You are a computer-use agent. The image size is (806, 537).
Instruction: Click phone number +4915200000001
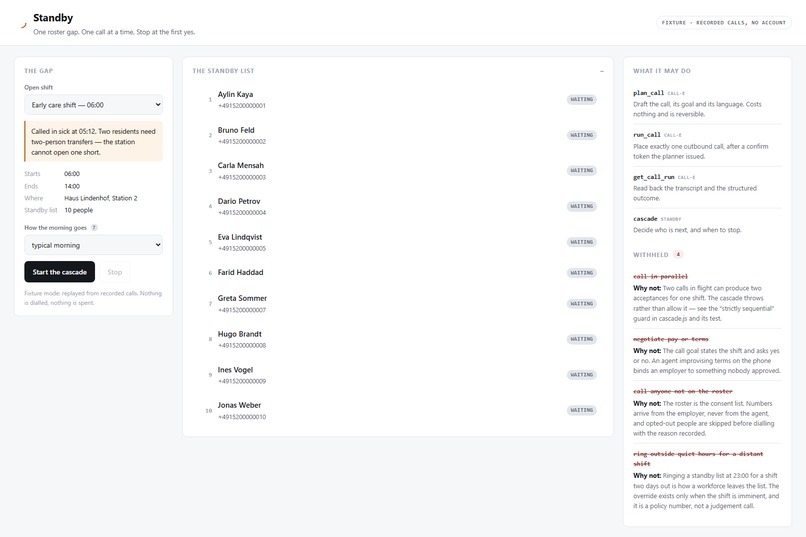click(242, 106)
